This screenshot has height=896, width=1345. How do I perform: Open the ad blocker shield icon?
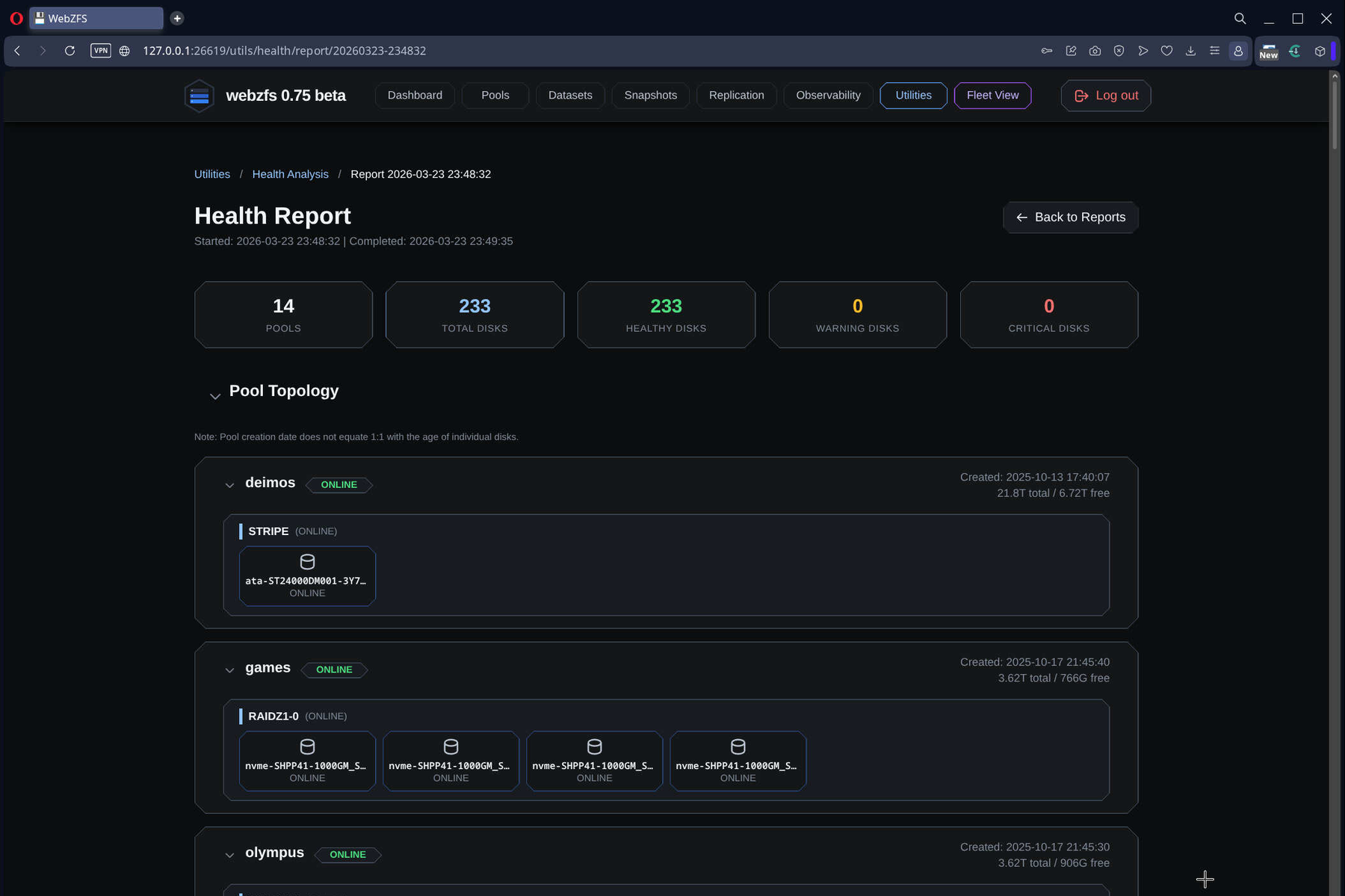coord(1119,51)
